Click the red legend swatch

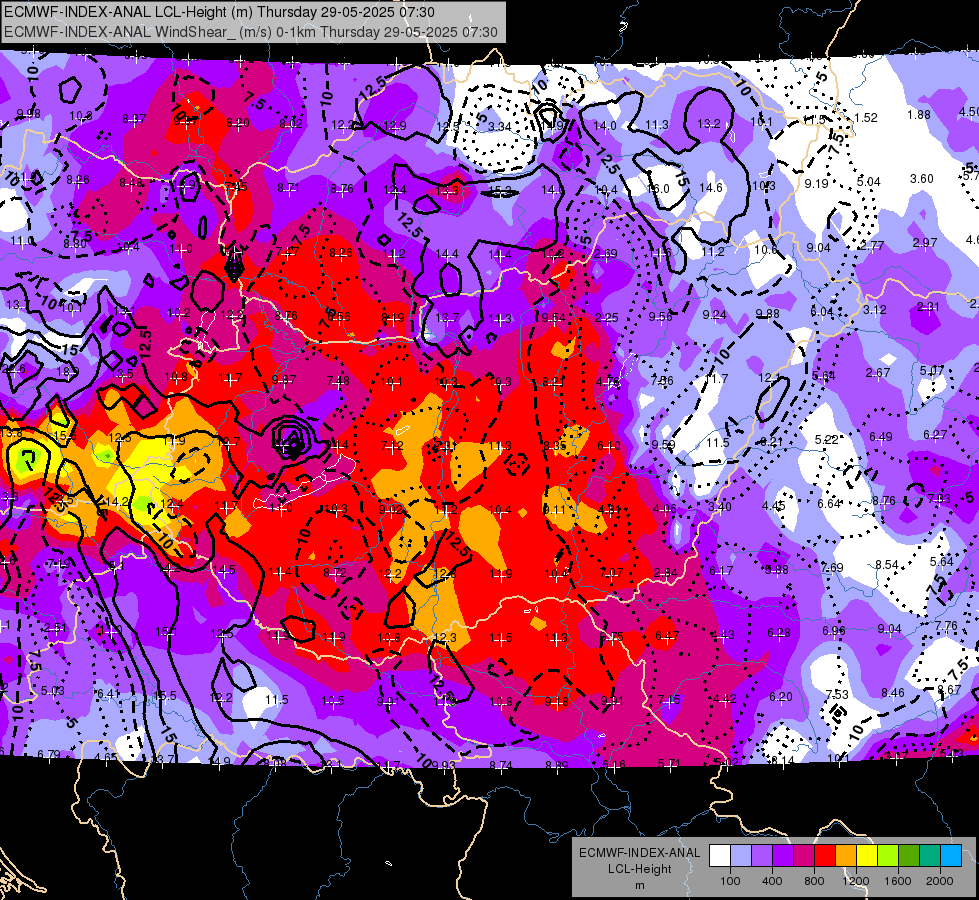coord(825,856)
